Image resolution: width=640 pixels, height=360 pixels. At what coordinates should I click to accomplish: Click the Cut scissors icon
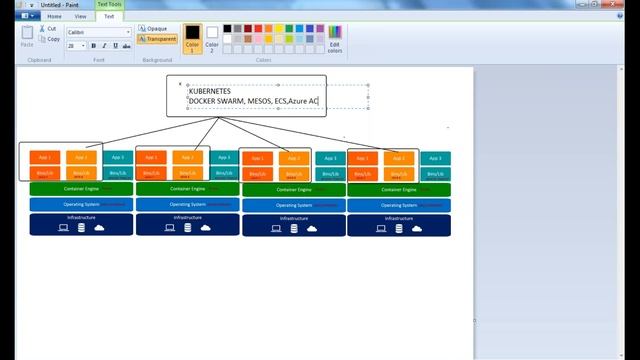42,29
